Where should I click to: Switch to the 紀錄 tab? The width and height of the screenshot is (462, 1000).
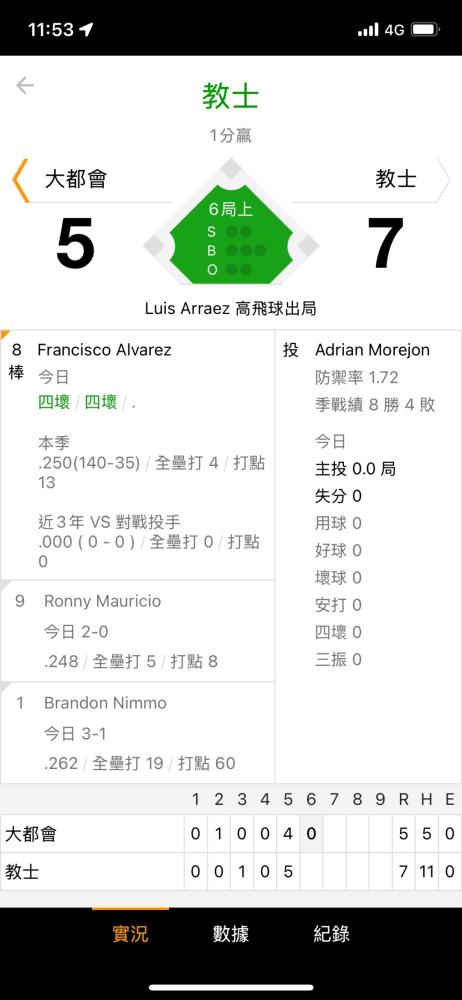[331, 934]
